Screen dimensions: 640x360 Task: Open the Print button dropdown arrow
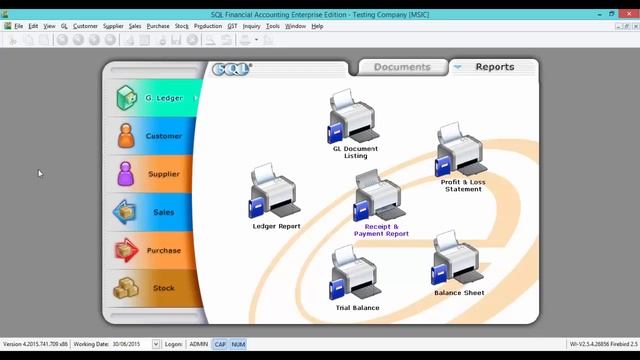pos(256,40)
